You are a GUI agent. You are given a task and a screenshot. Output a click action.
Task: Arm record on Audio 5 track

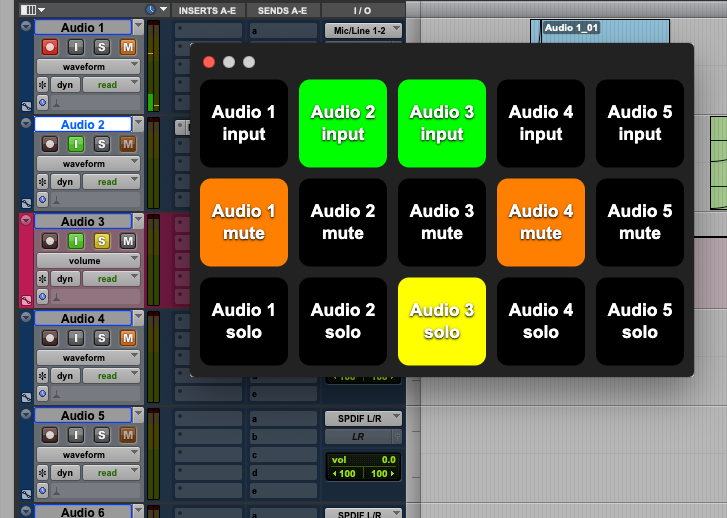coord(50,435)
